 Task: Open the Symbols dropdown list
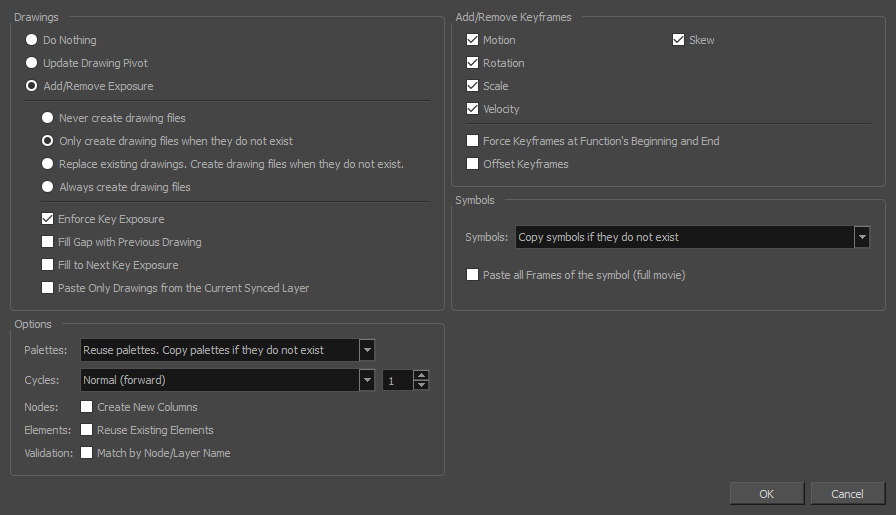click(x=861, y=237)
